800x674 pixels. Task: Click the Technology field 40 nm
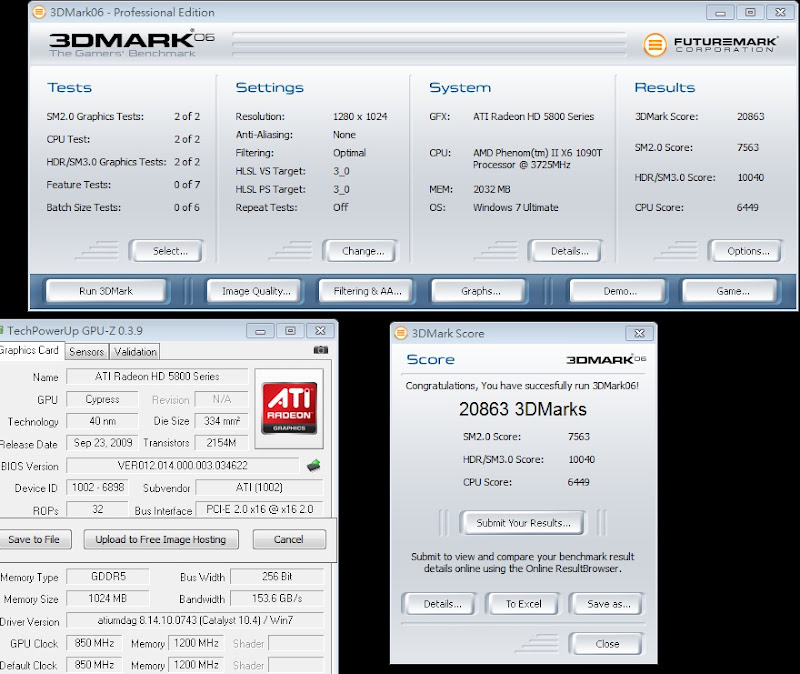tap(102, 421)
